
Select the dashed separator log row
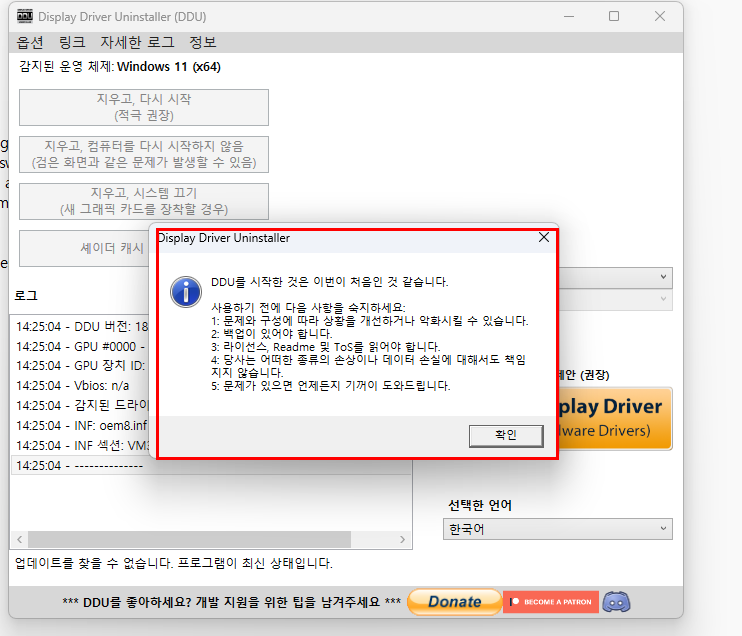211,466
